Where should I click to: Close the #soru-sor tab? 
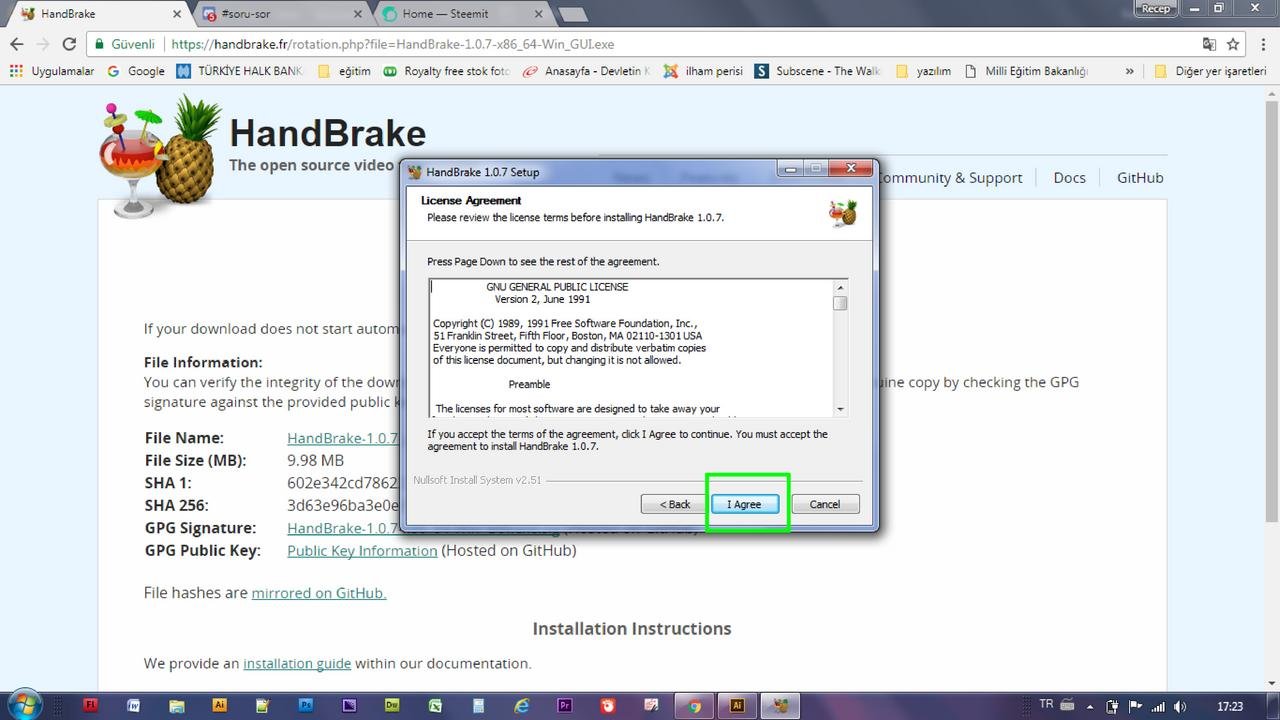pyautogui.click(x=359, y=14)
